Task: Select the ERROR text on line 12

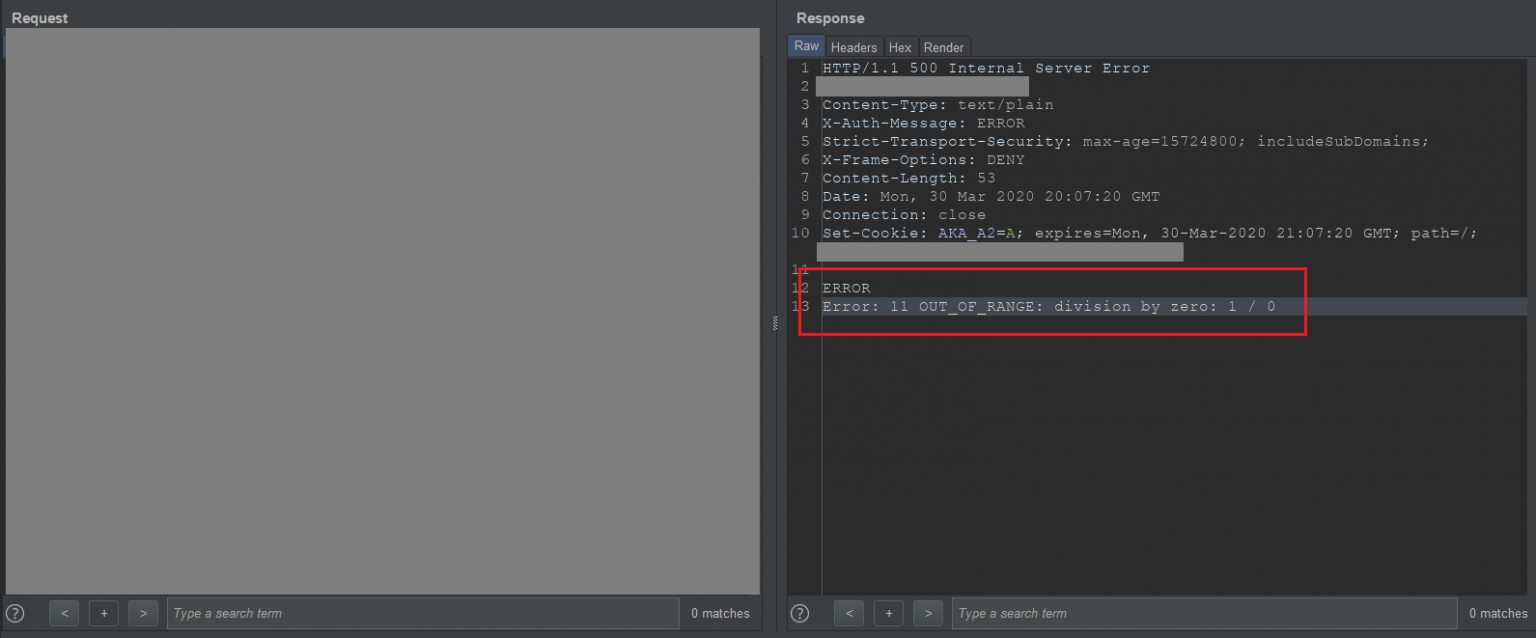Action: pos(845,288)
